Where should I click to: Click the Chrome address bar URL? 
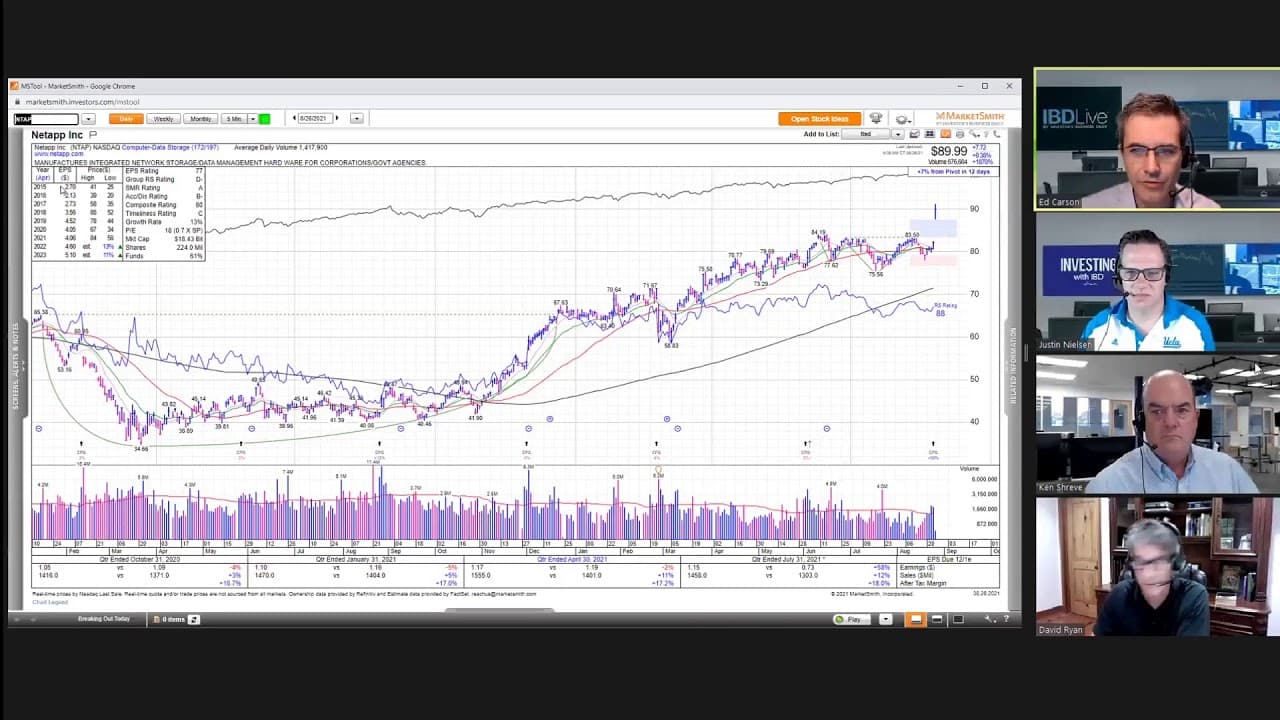pyautogui.click(x=82, y=102)
